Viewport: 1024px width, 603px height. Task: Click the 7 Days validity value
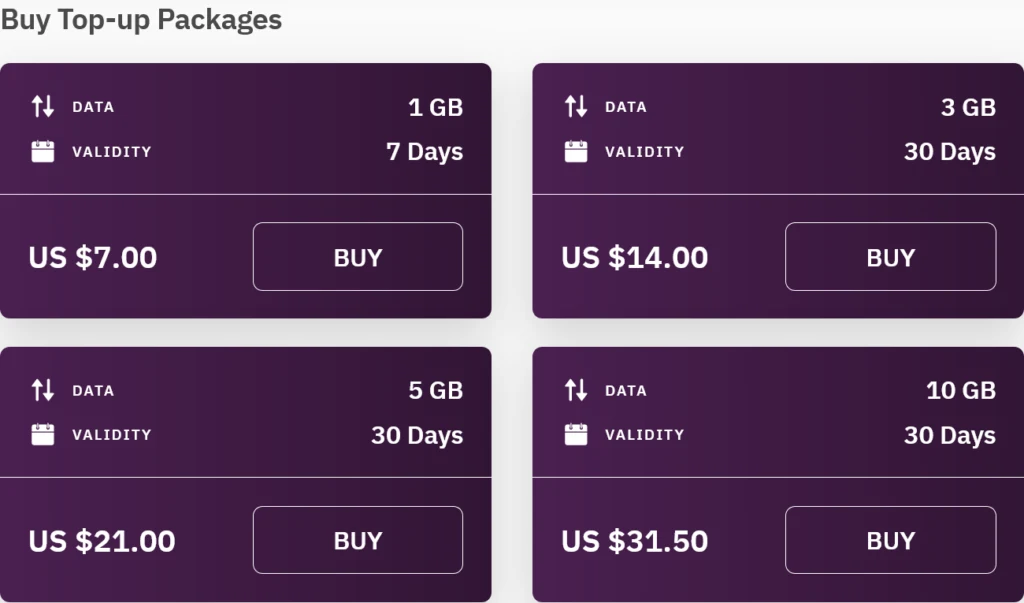tap(424, 152)
